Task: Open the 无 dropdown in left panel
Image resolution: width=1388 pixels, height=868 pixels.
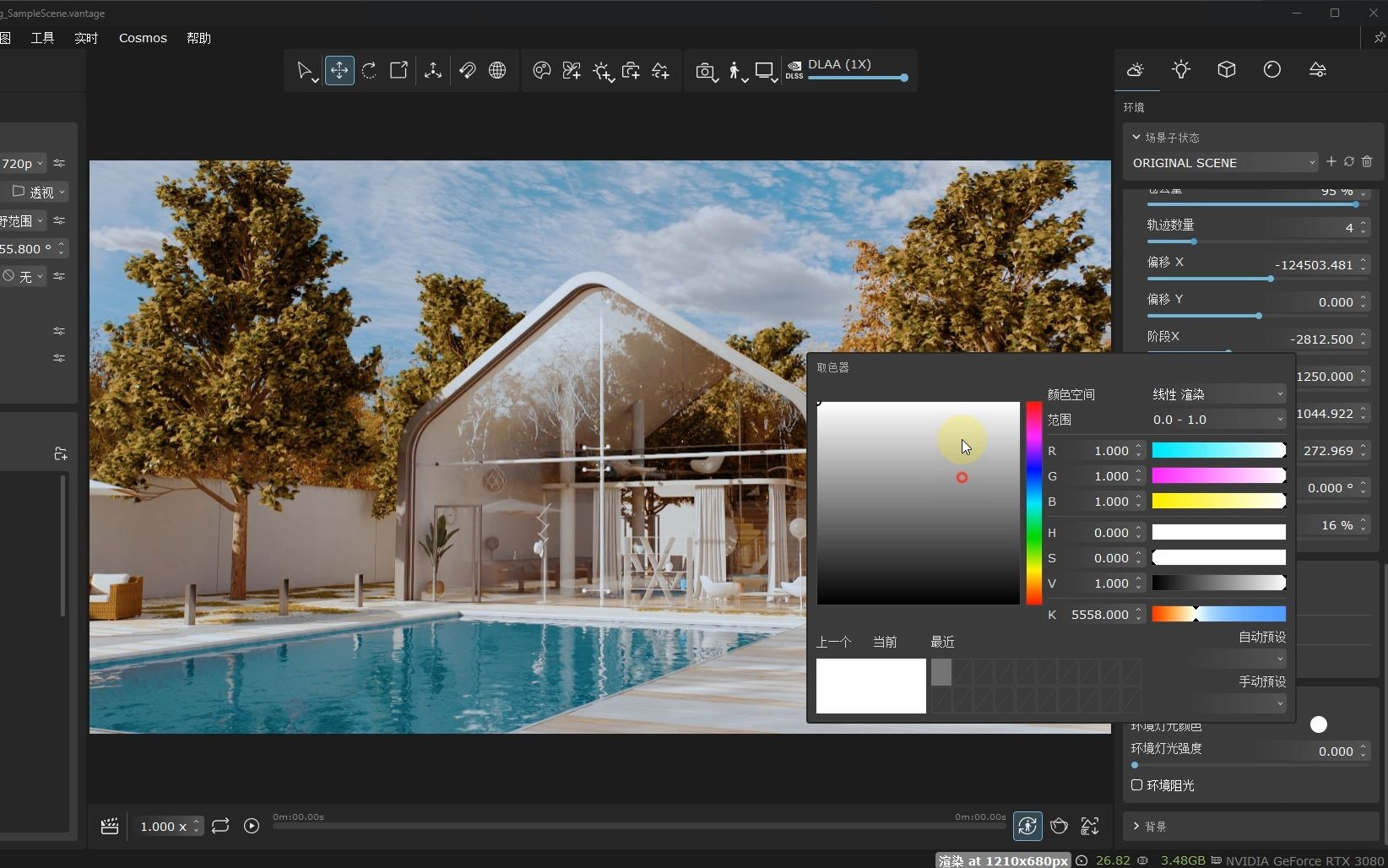Action: pyautogui.click(x=23, y=277)
